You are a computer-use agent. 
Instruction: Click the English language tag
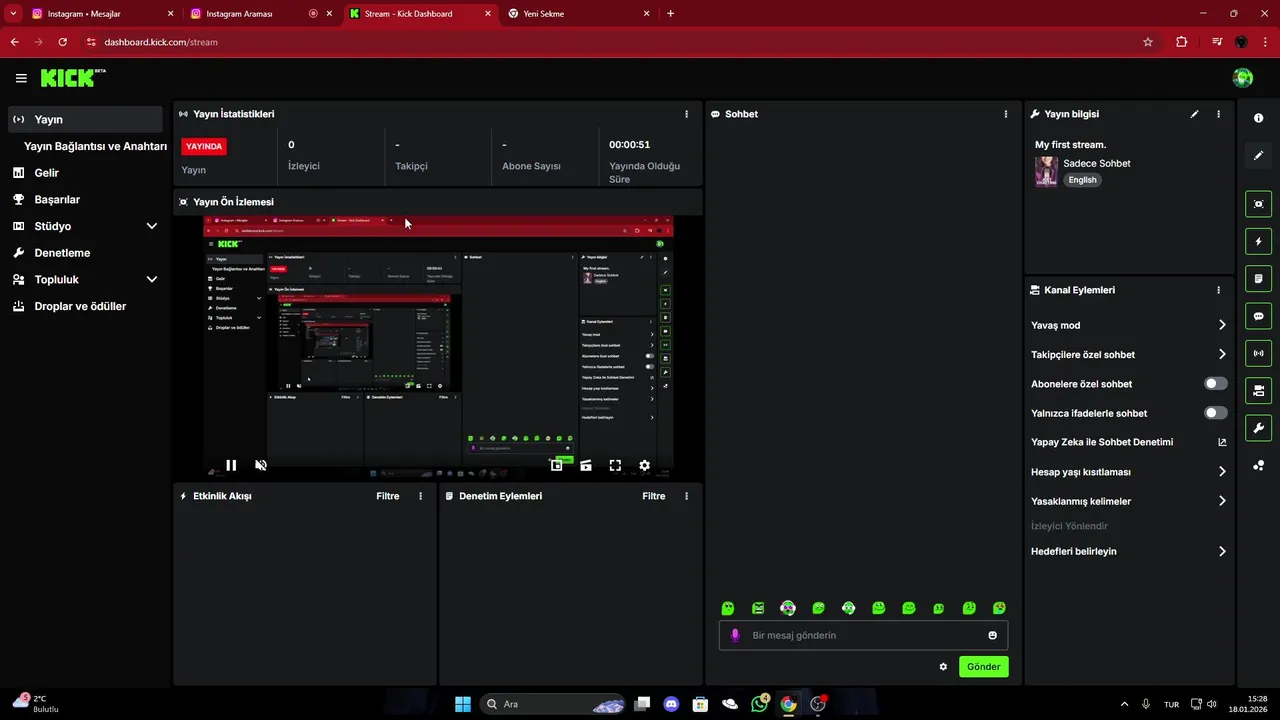pos(1082,180)
